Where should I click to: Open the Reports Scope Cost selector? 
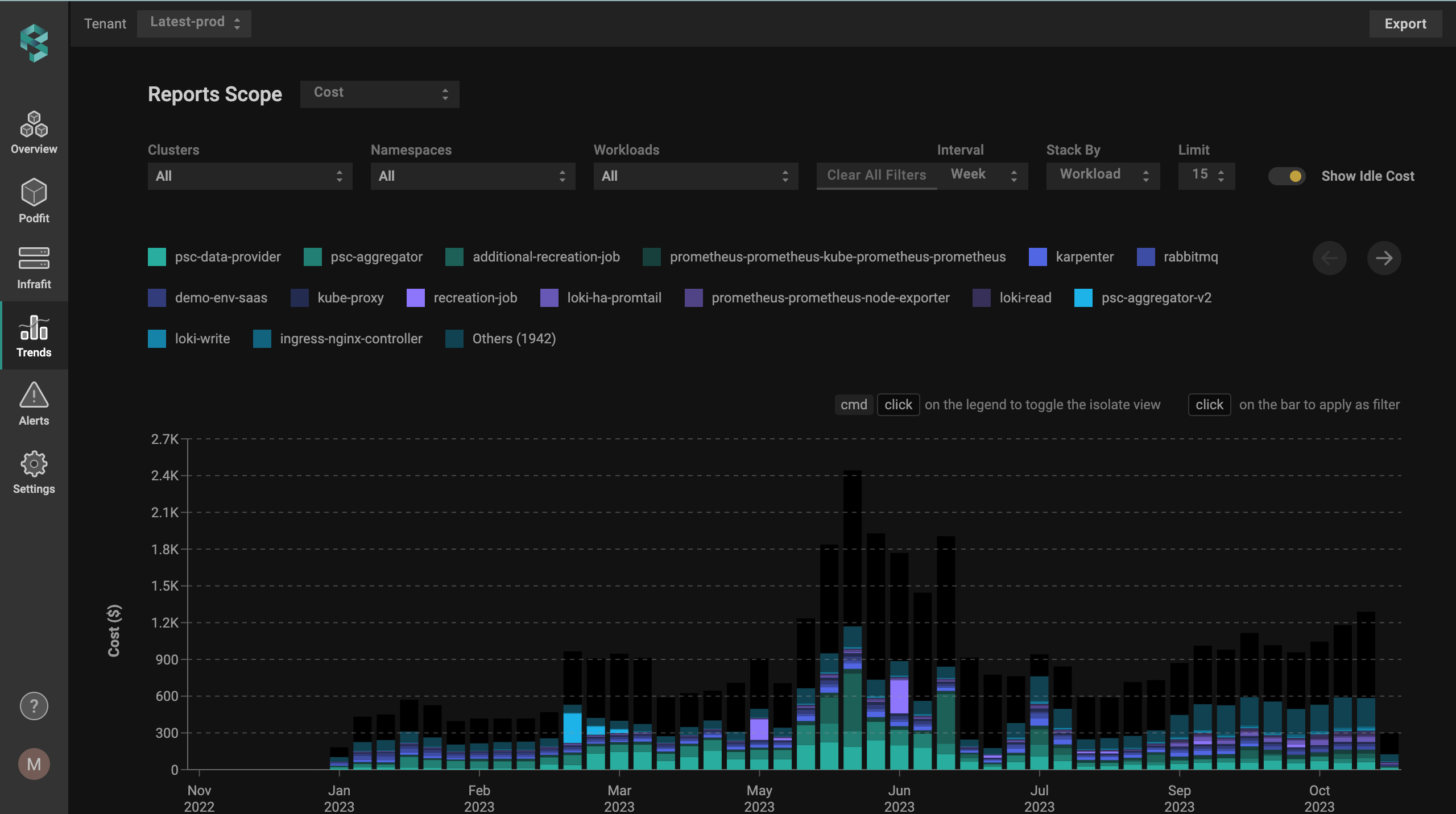(x=379, y=93)
